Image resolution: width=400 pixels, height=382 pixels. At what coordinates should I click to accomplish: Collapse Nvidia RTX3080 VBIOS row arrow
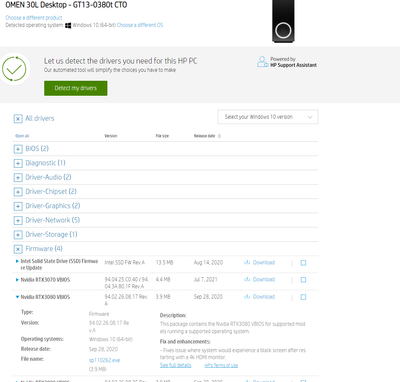17,297
